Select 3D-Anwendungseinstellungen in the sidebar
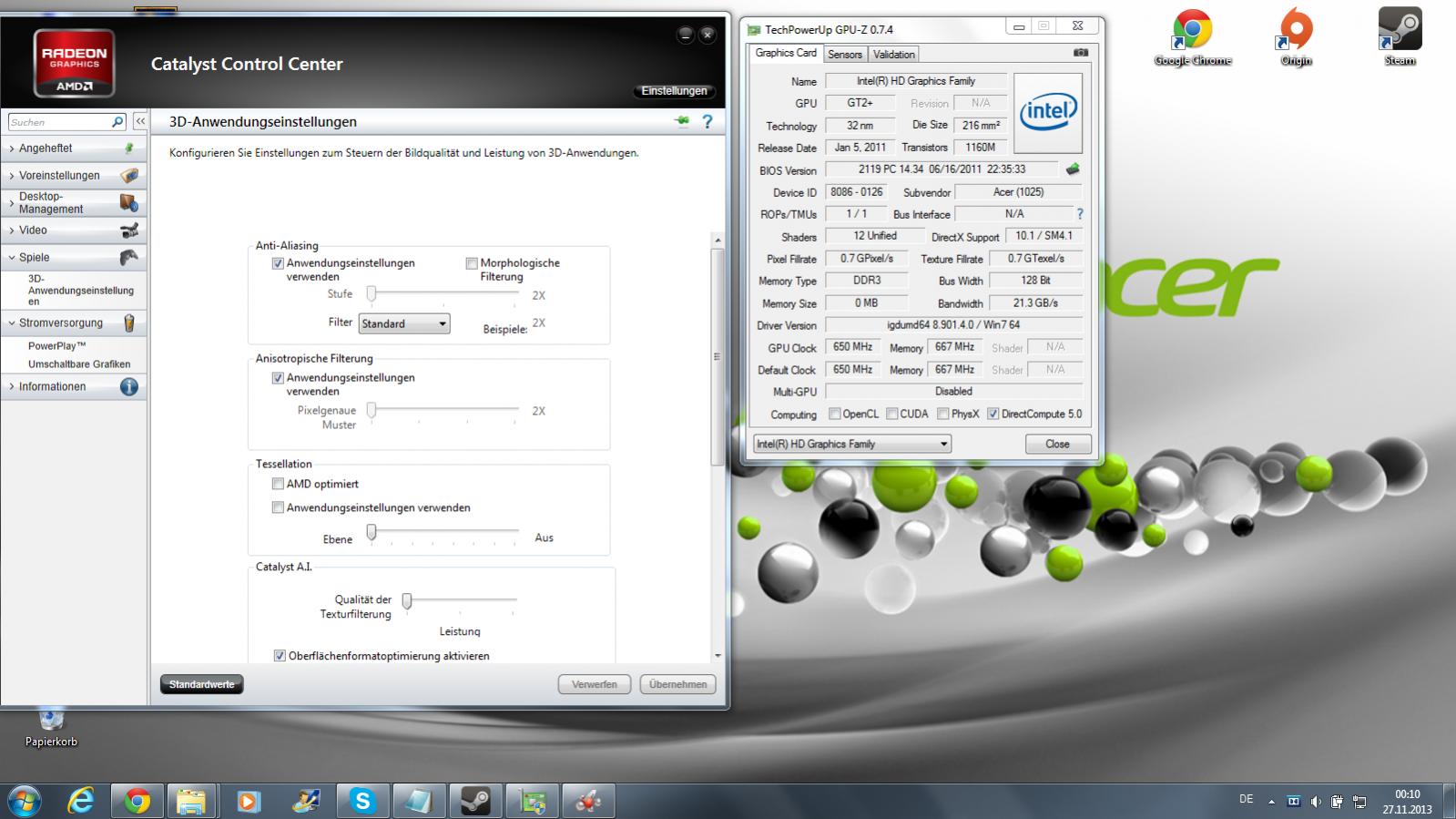 (x=80, y=290)
